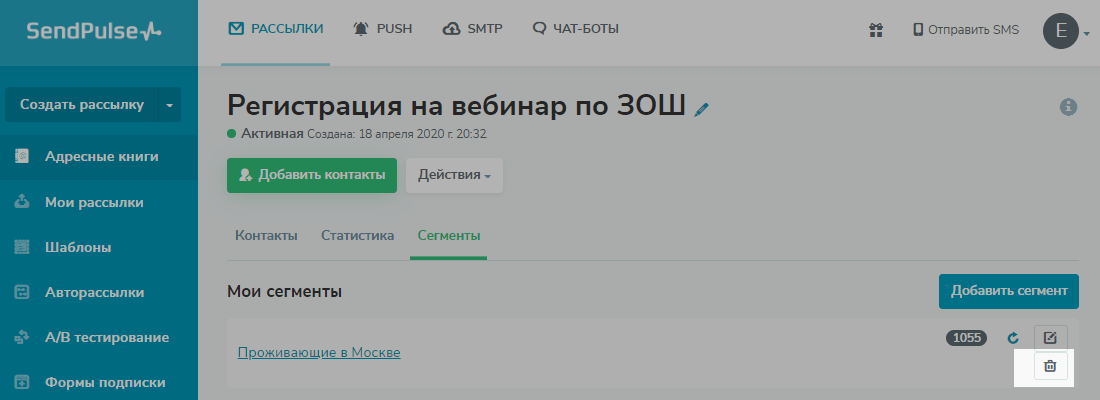Open PUSH top menu
The image size is (1100, 400).
point(382,29)
